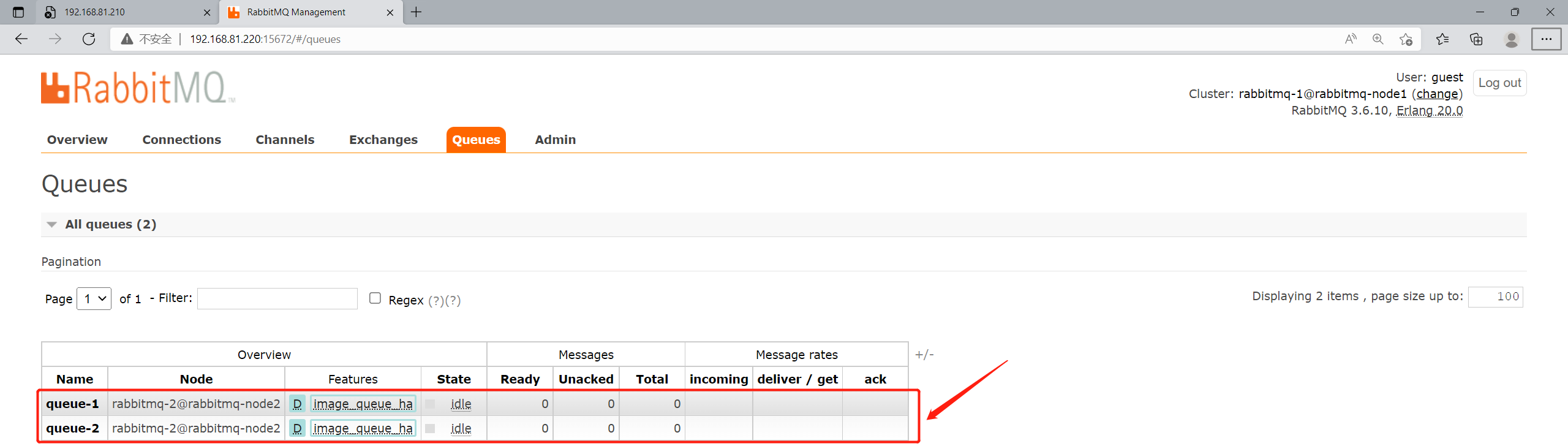
Task: Open the tab actions menu icon
Action: [18, 12]
